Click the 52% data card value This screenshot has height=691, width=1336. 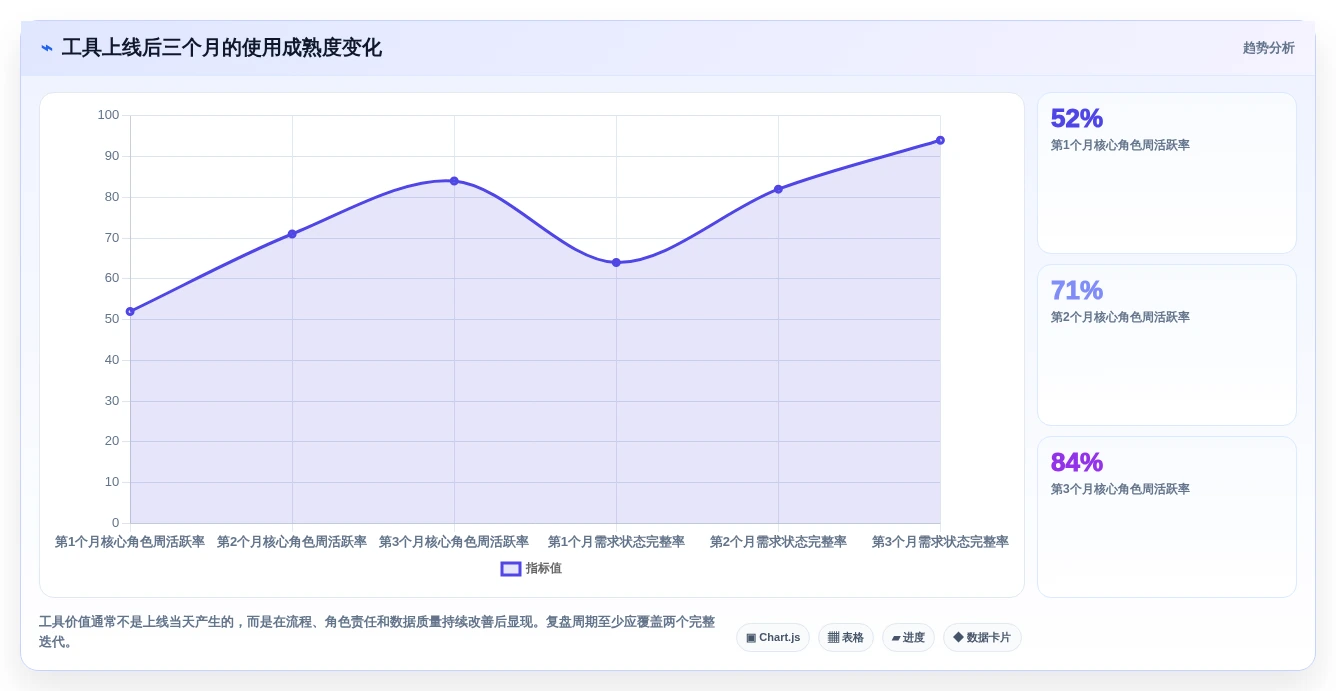click(x=1077, y=119)
